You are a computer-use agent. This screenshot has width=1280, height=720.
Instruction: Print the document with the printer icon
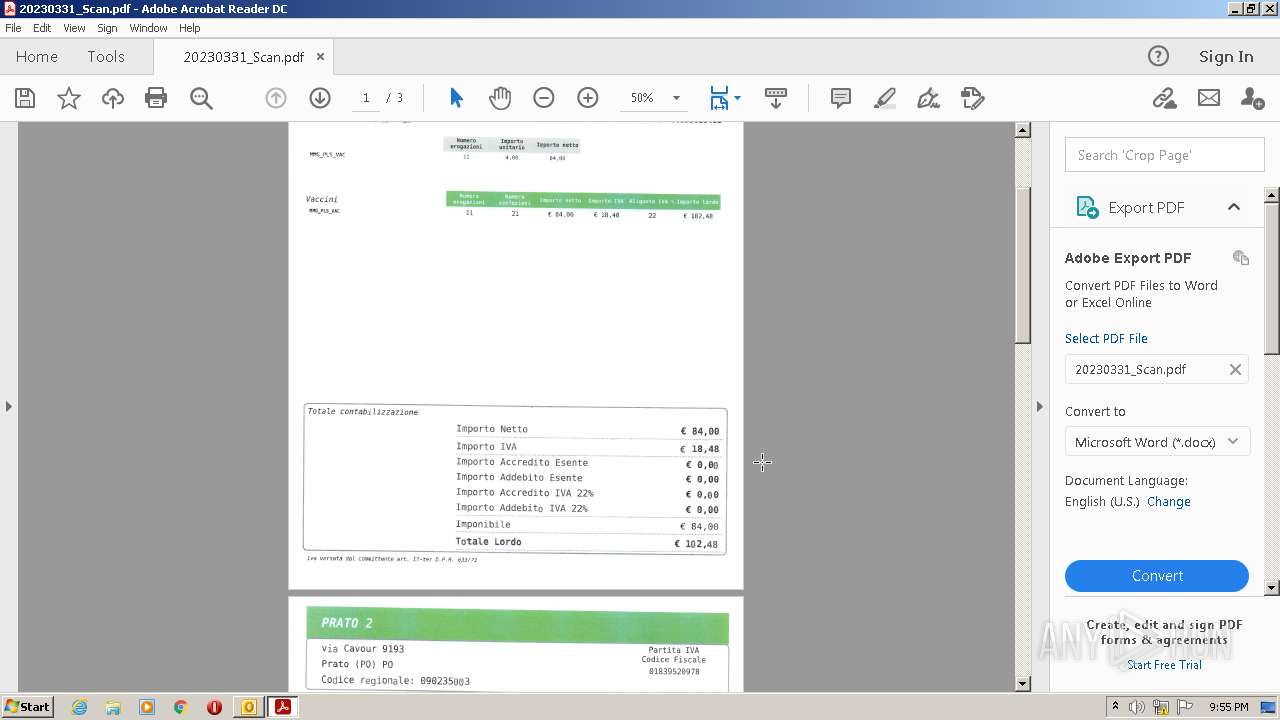coord(156,98)
